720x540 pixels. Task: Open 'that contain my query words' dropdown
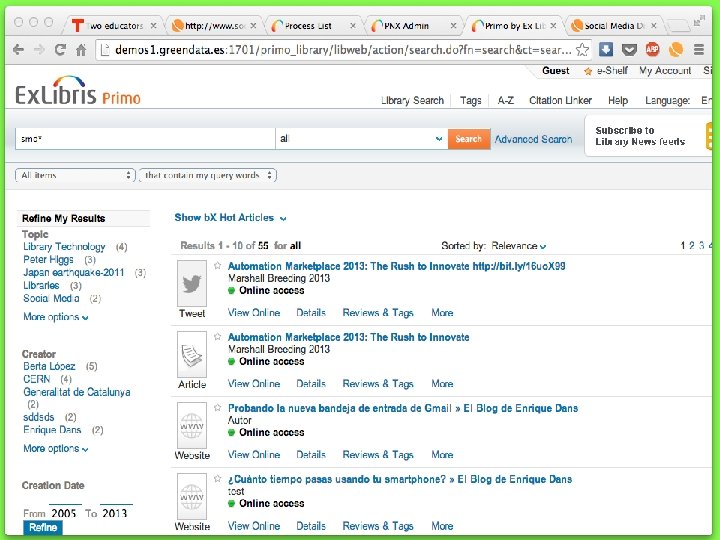(208, 175)
